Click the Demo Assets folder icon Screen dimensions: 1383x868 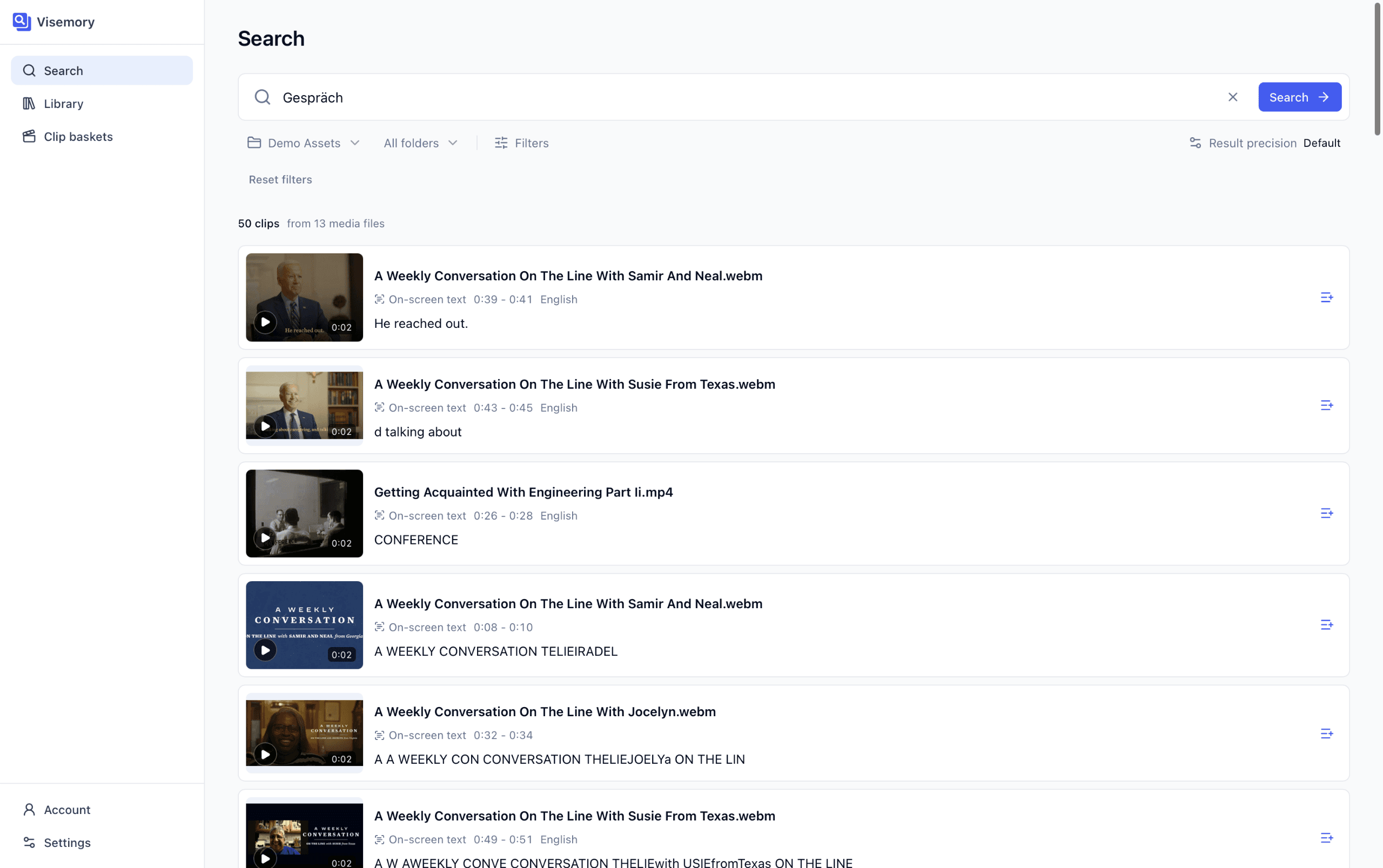tap(254, 143)
